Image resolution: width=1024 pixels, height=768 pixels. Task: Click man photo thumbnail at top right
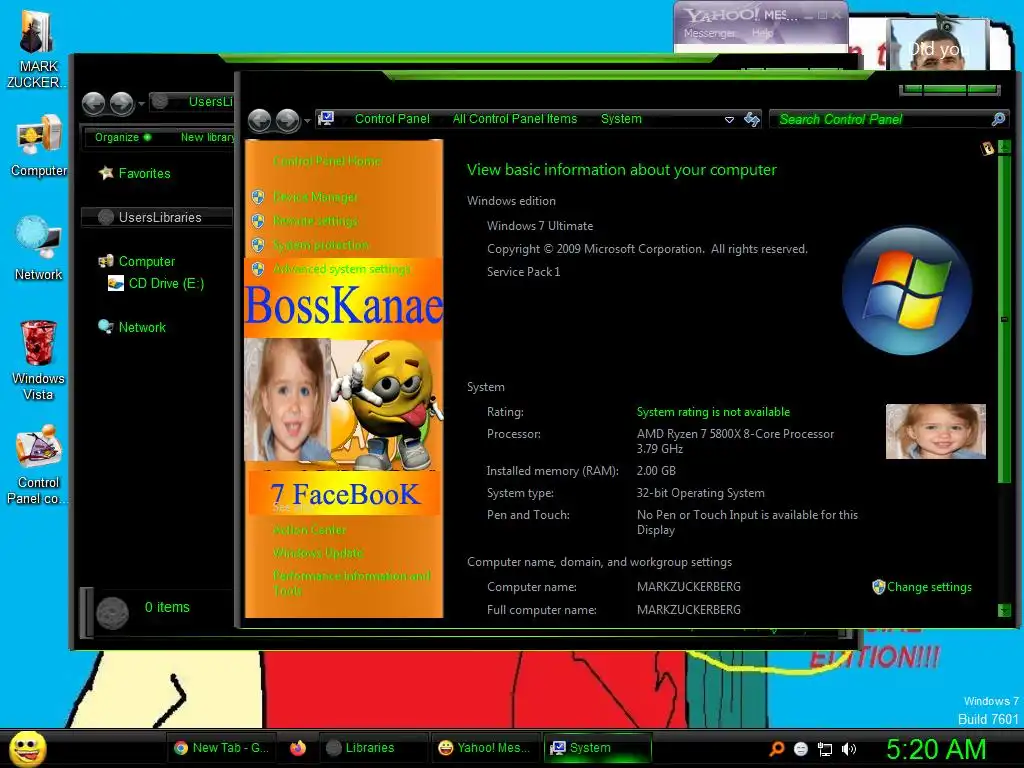coord(938,44)
